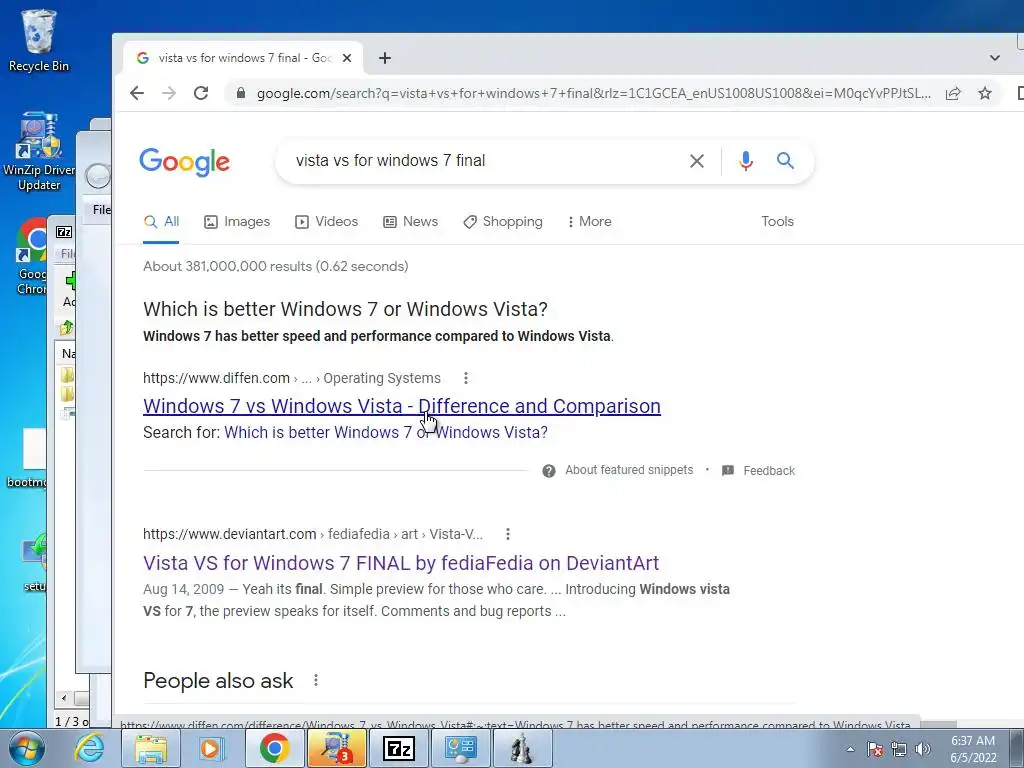Switch to the Videos results tab
The image size is (1024, 768).
(x=327, y=221)
